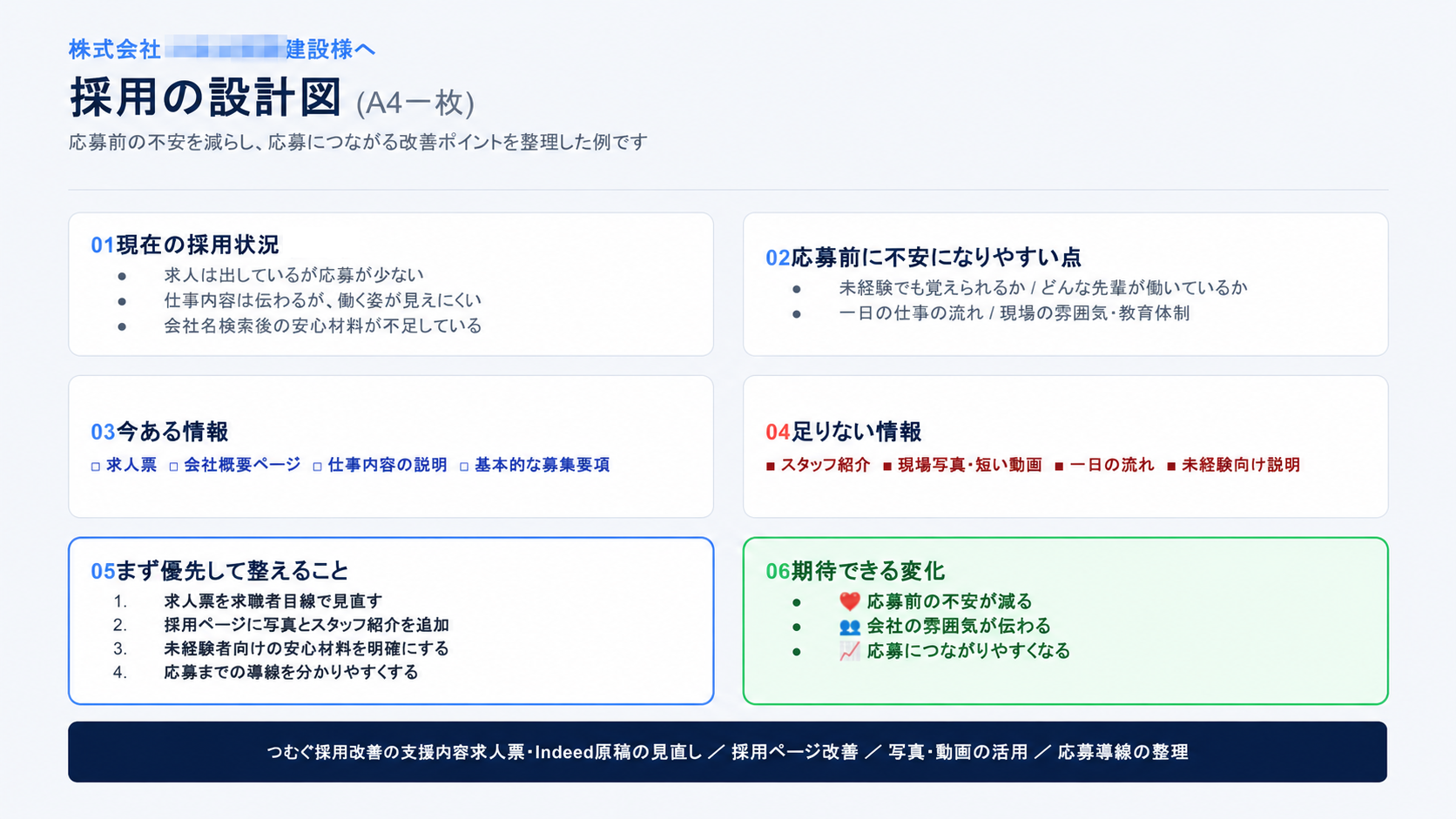Click heading 01現在の採用状況
1456x819 pixels.
(185, 245)
